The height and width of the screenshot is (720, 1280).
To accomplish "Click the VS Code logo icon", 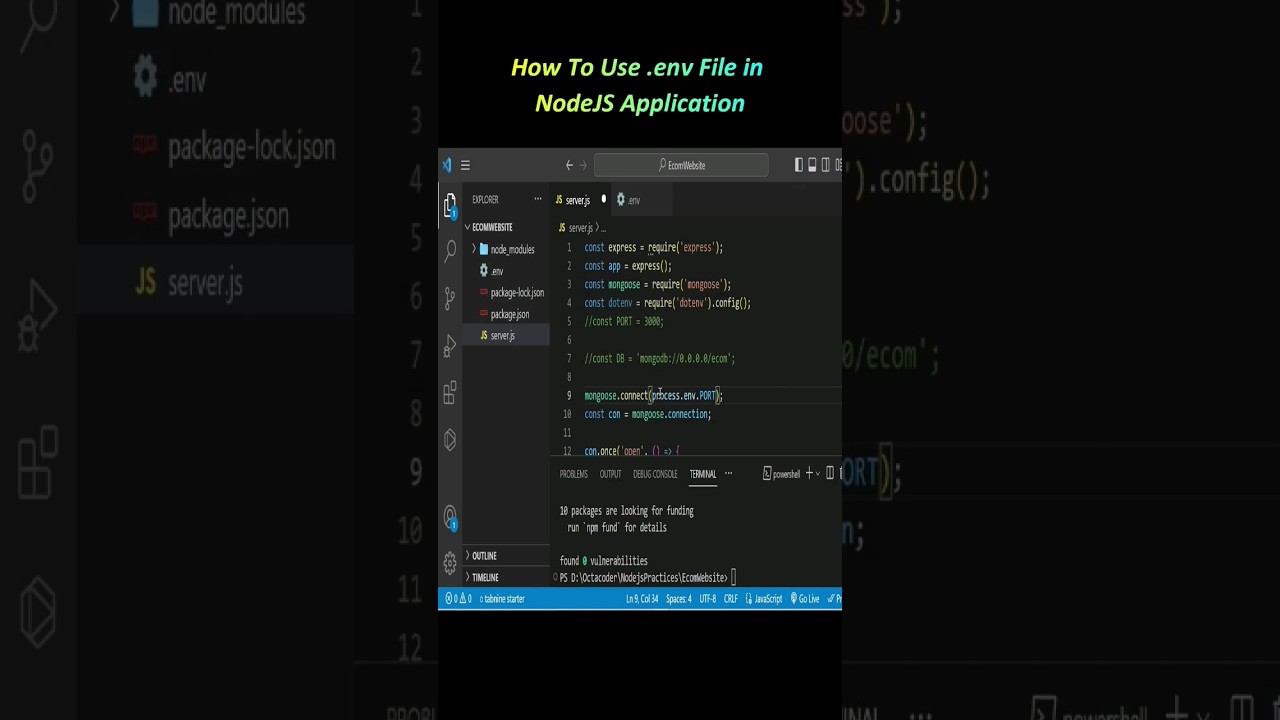I will (446, 165).
